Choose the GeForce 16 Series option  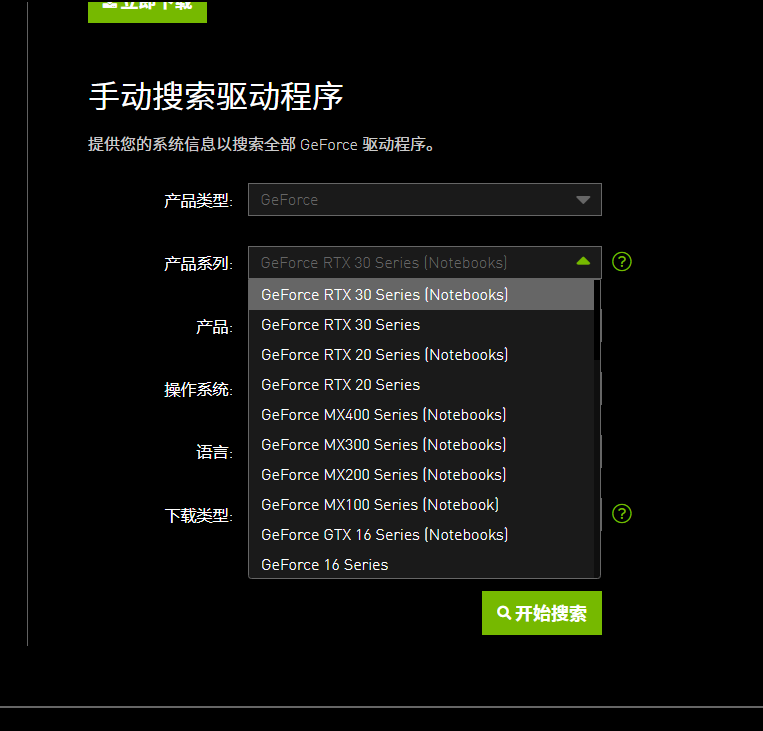pyautogui.click(x=421, y=565)
